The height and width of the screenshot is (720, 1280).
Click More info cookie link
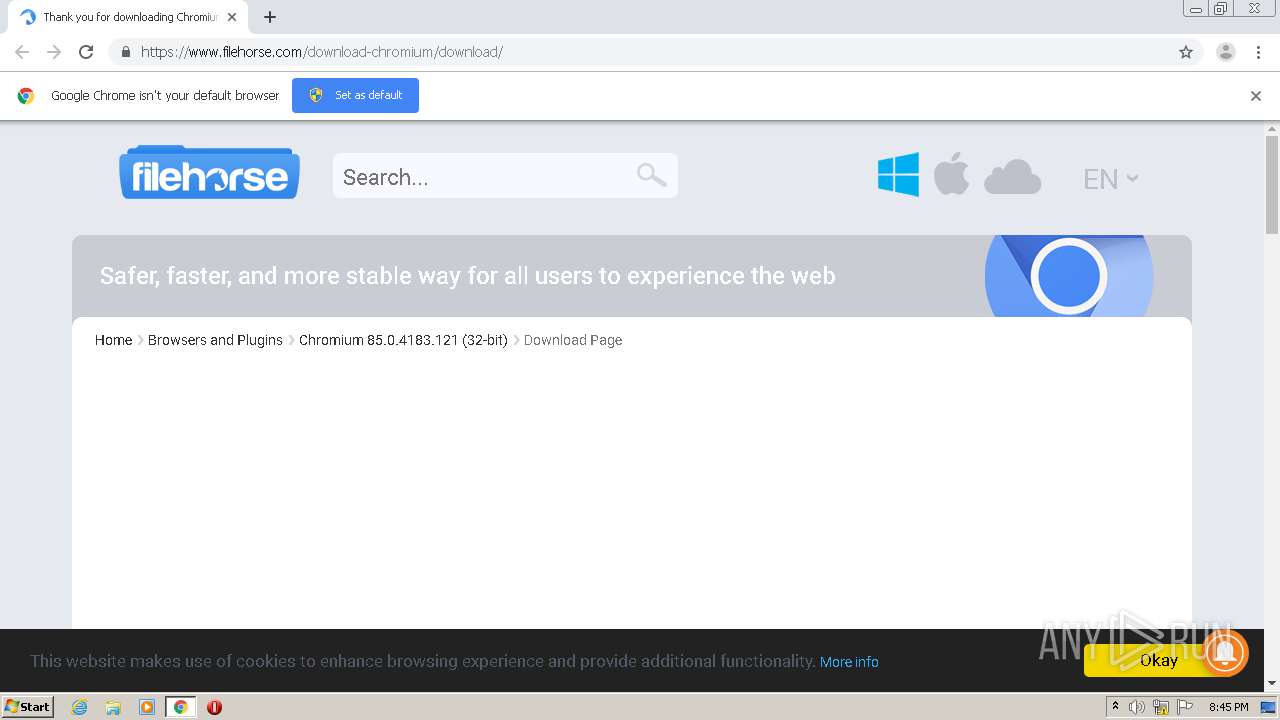coord(849,662)
